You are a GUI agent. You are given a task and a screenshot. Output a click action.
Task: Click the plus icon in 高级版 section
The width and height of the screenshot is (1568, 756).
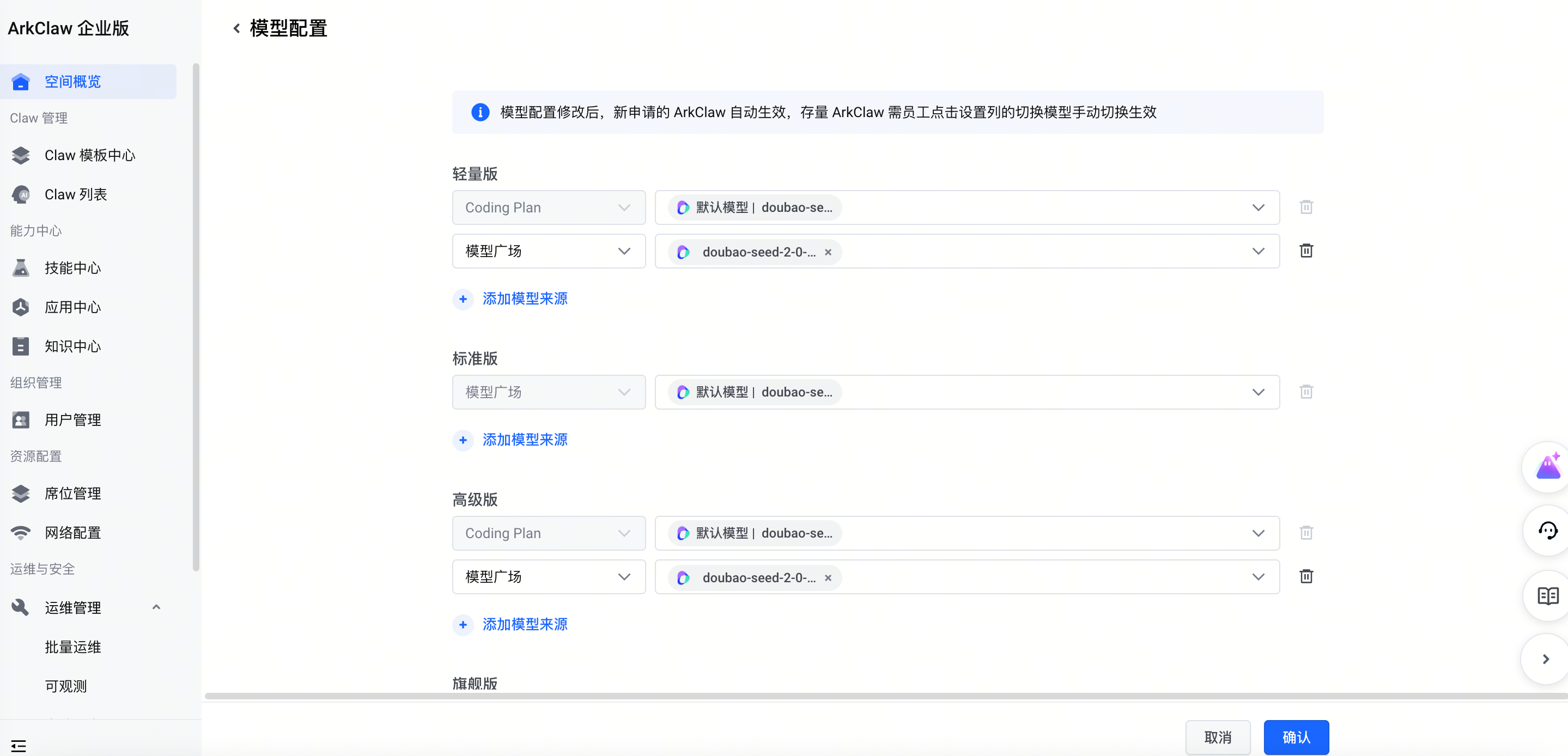click(463, 625)
